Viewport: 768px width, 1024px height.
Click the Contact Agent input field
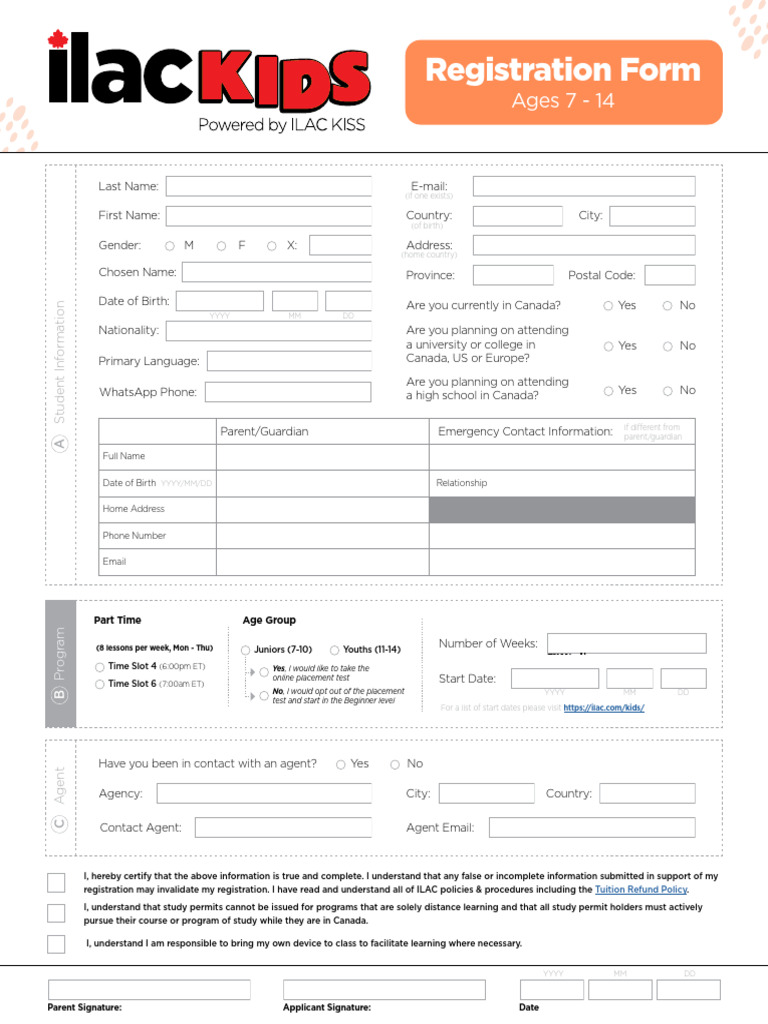pos(283,827)
